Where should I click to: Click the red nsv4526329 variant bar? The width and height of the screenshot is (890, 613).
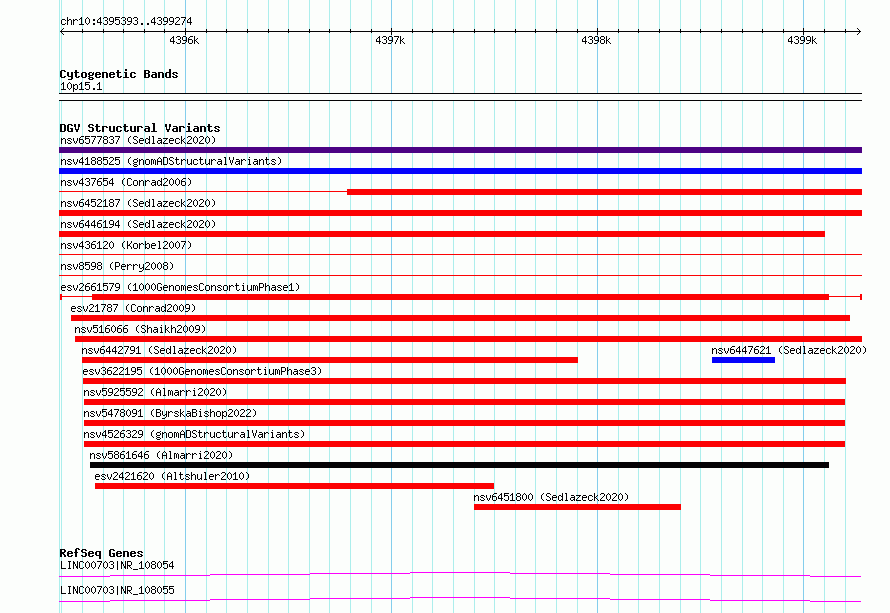[x=464, y=444]
